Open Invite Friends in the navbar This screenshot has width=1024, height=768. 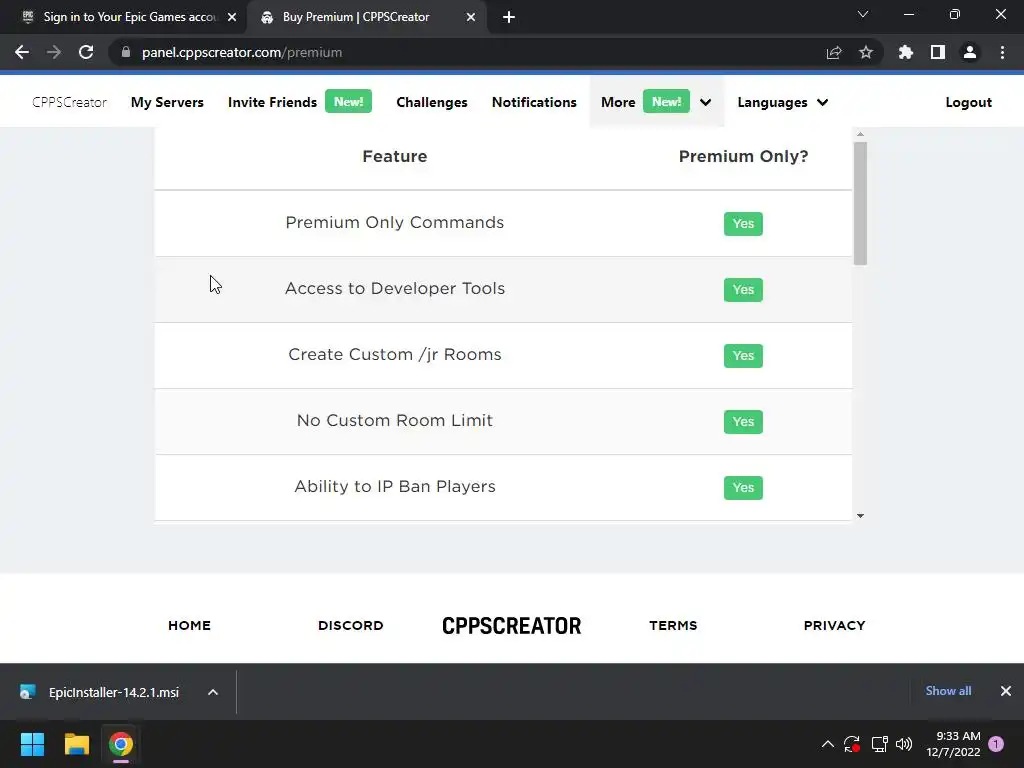pyautogui.click(x=272, y=103)
